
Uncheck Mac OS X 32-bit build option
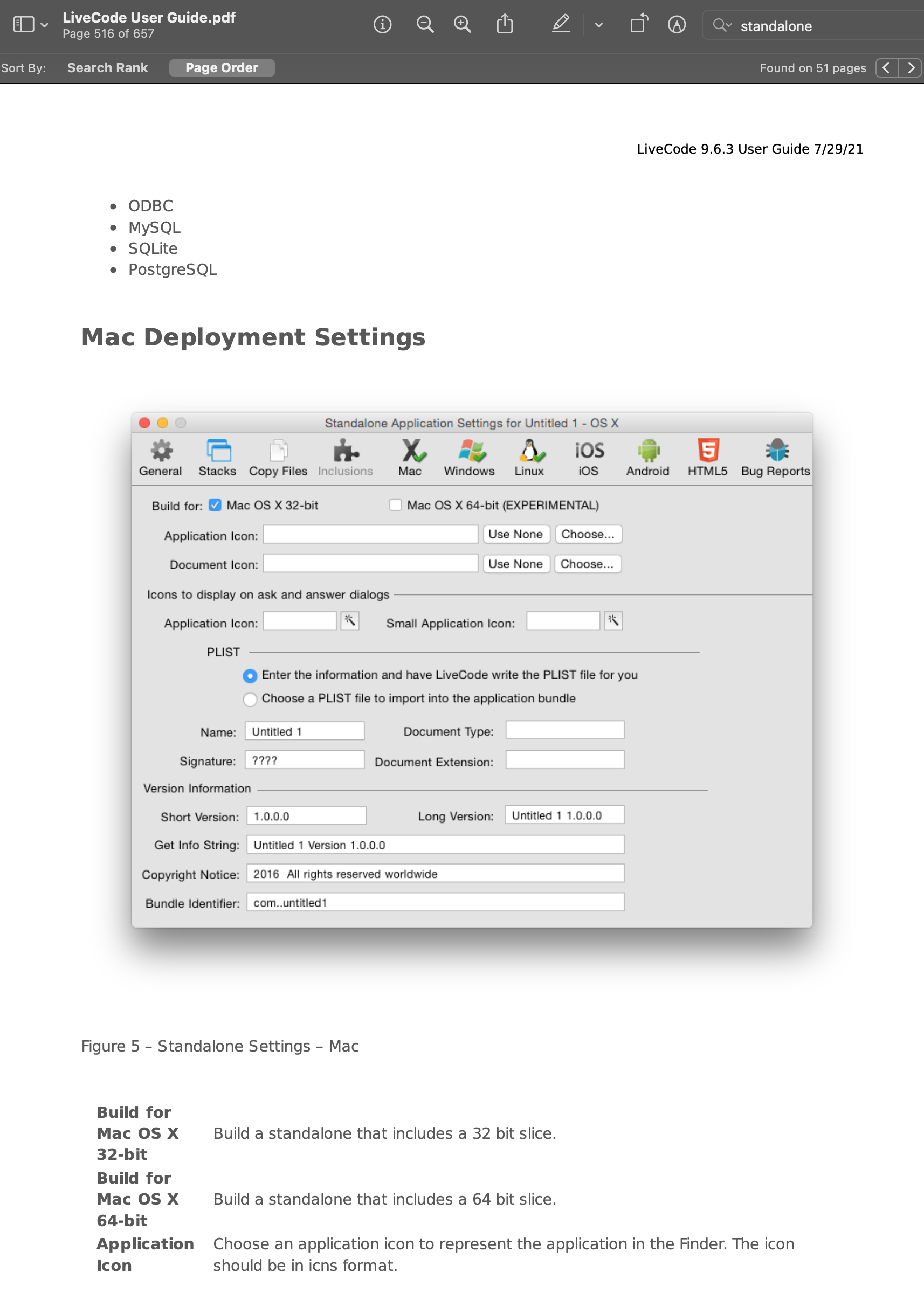click(x=215, y=505)
